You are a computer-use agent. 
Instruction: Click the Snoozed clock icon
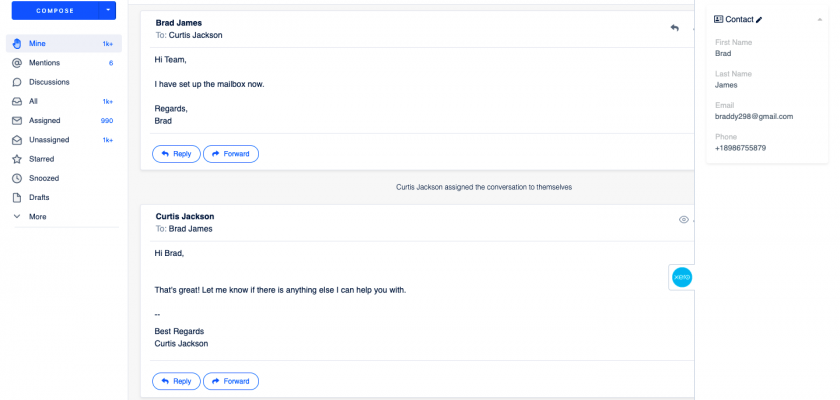(x=17, y=178)
